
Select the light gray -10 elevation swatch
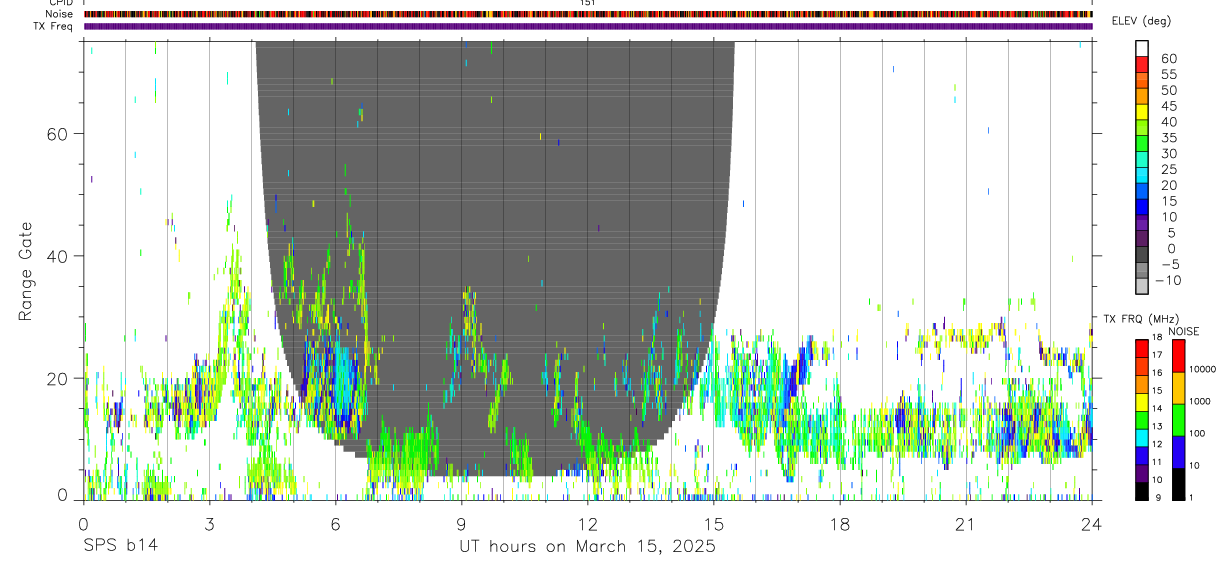[1142, 286]
